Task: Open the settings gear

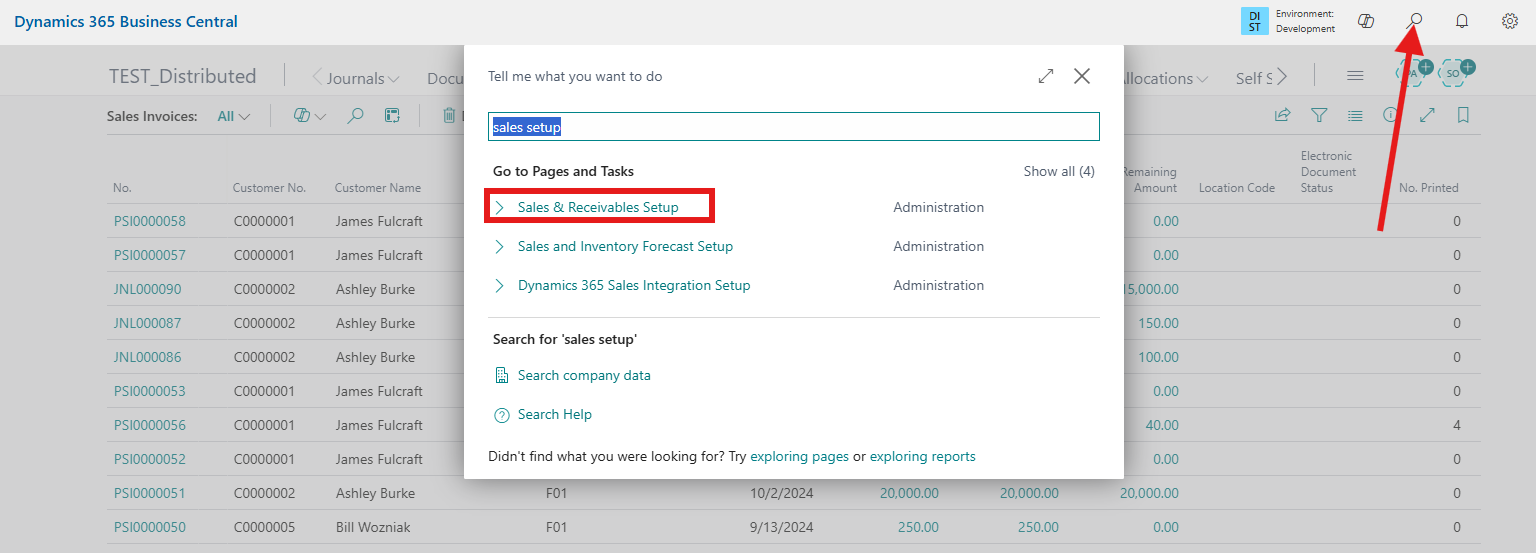Action: (x=1510, y=21)
